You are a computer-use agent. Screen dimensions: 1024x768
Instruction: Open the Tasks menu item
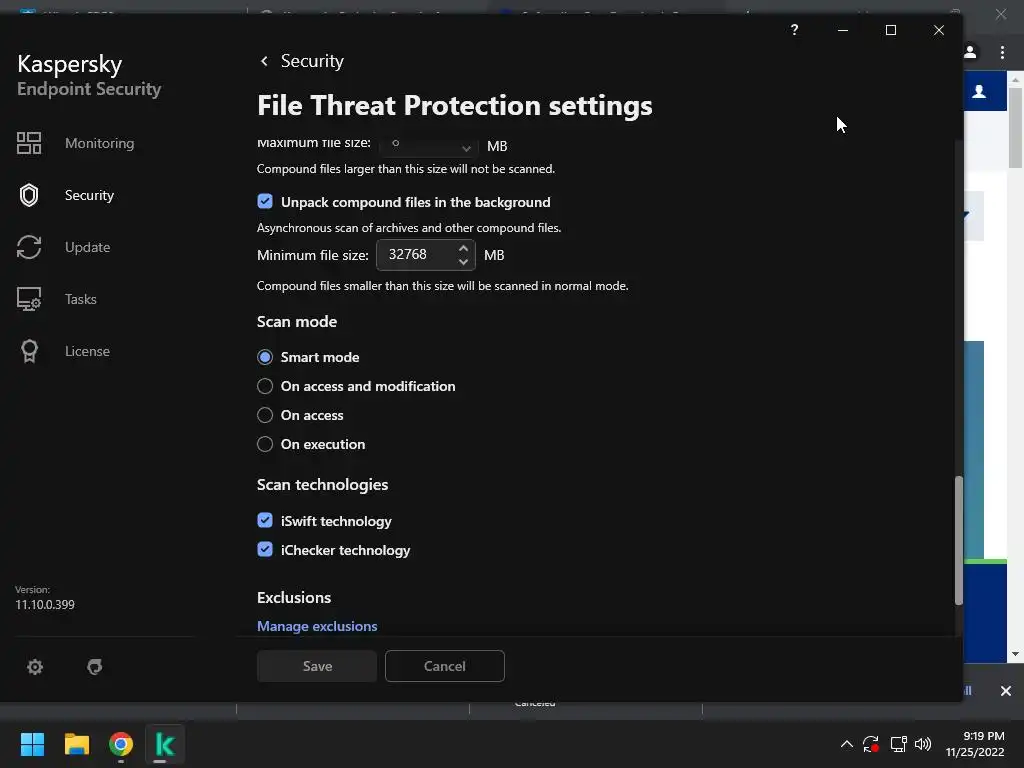point(81,299)
